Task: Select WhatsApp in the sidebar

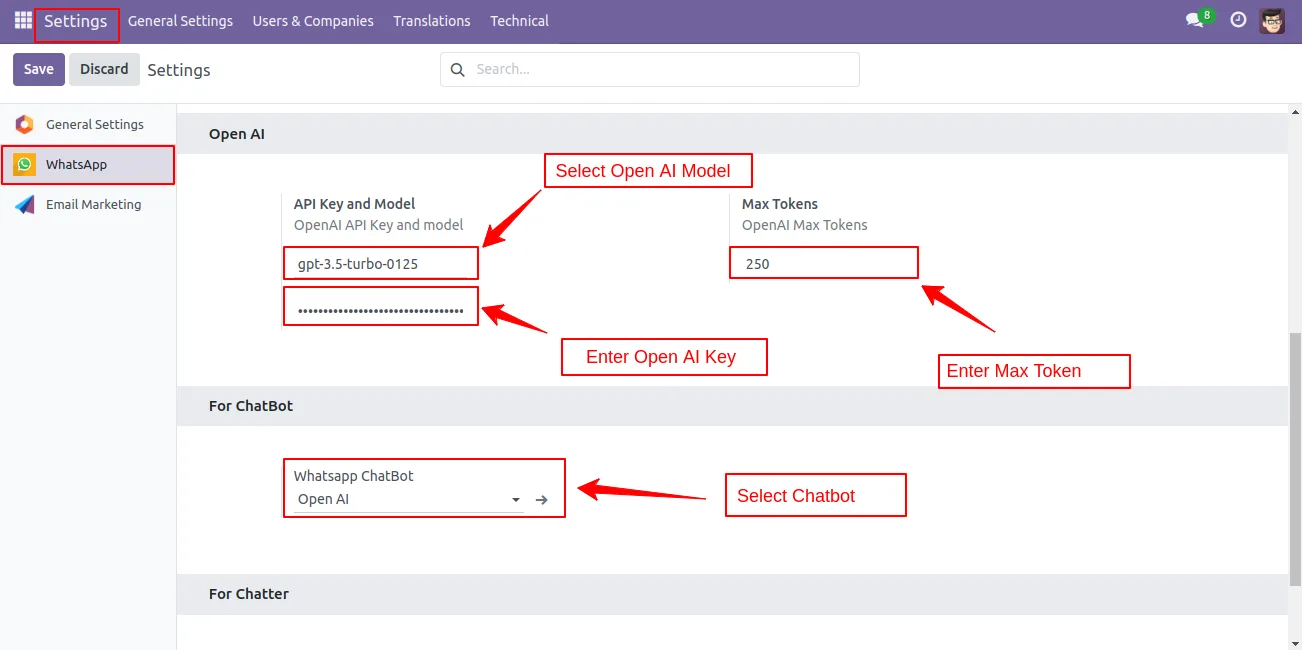Action: pos(88,164)
